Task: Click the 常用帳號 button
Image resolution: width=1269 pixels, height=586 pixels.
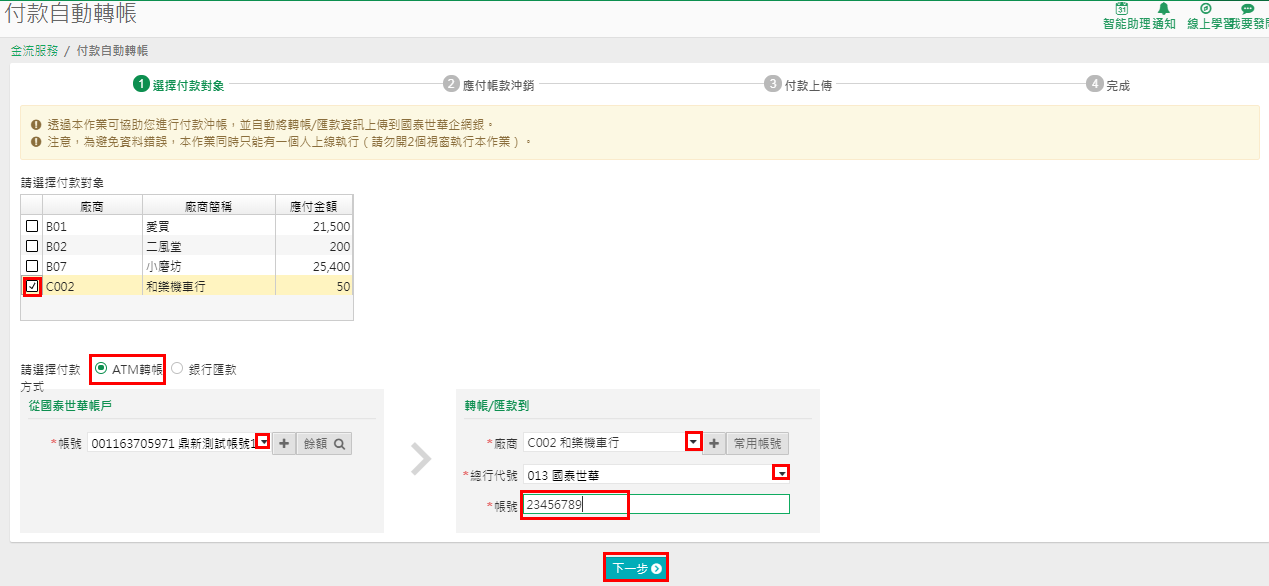Action: pos(757,443)
